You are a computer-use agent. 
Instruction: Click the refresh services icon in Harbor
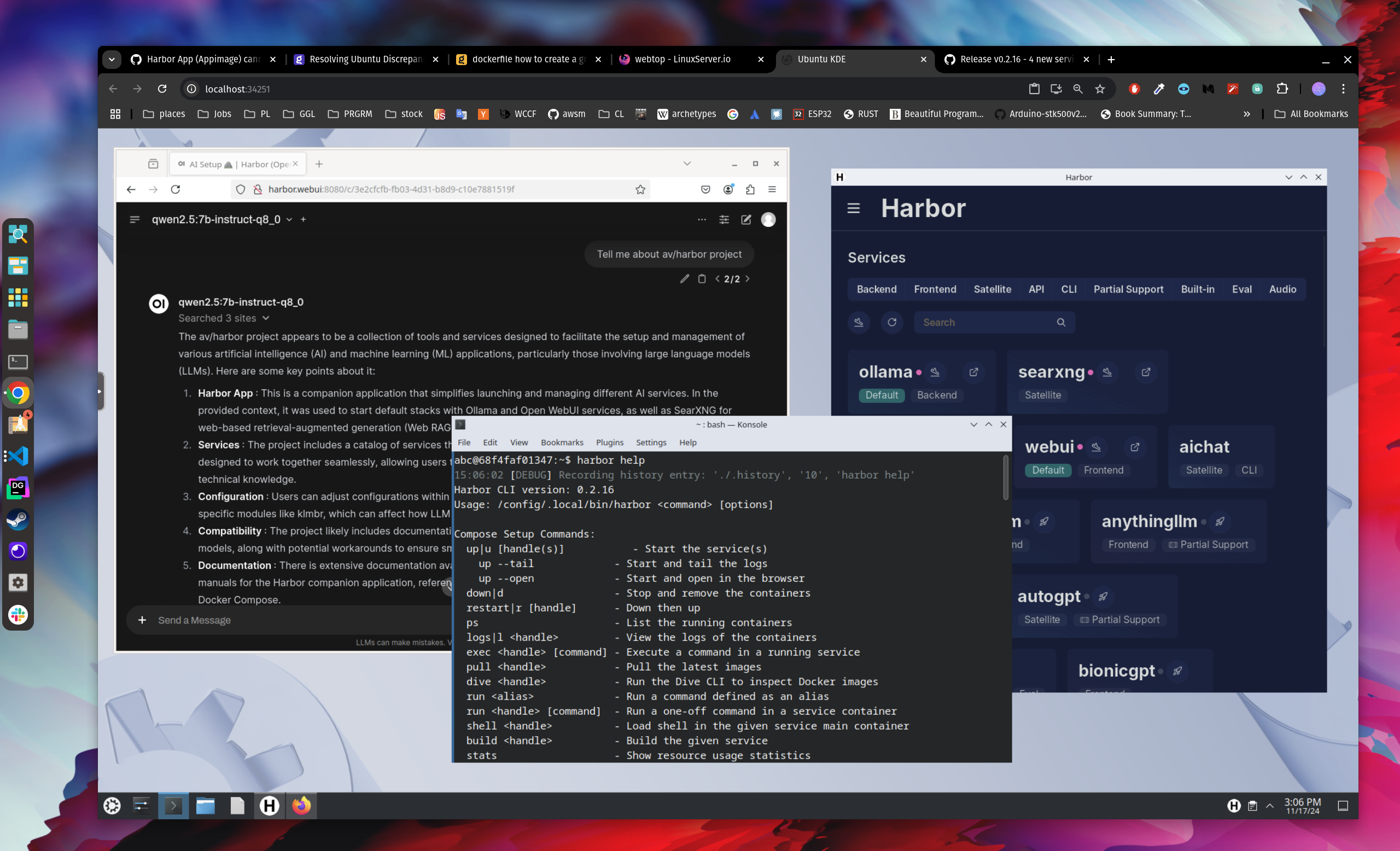891,322
